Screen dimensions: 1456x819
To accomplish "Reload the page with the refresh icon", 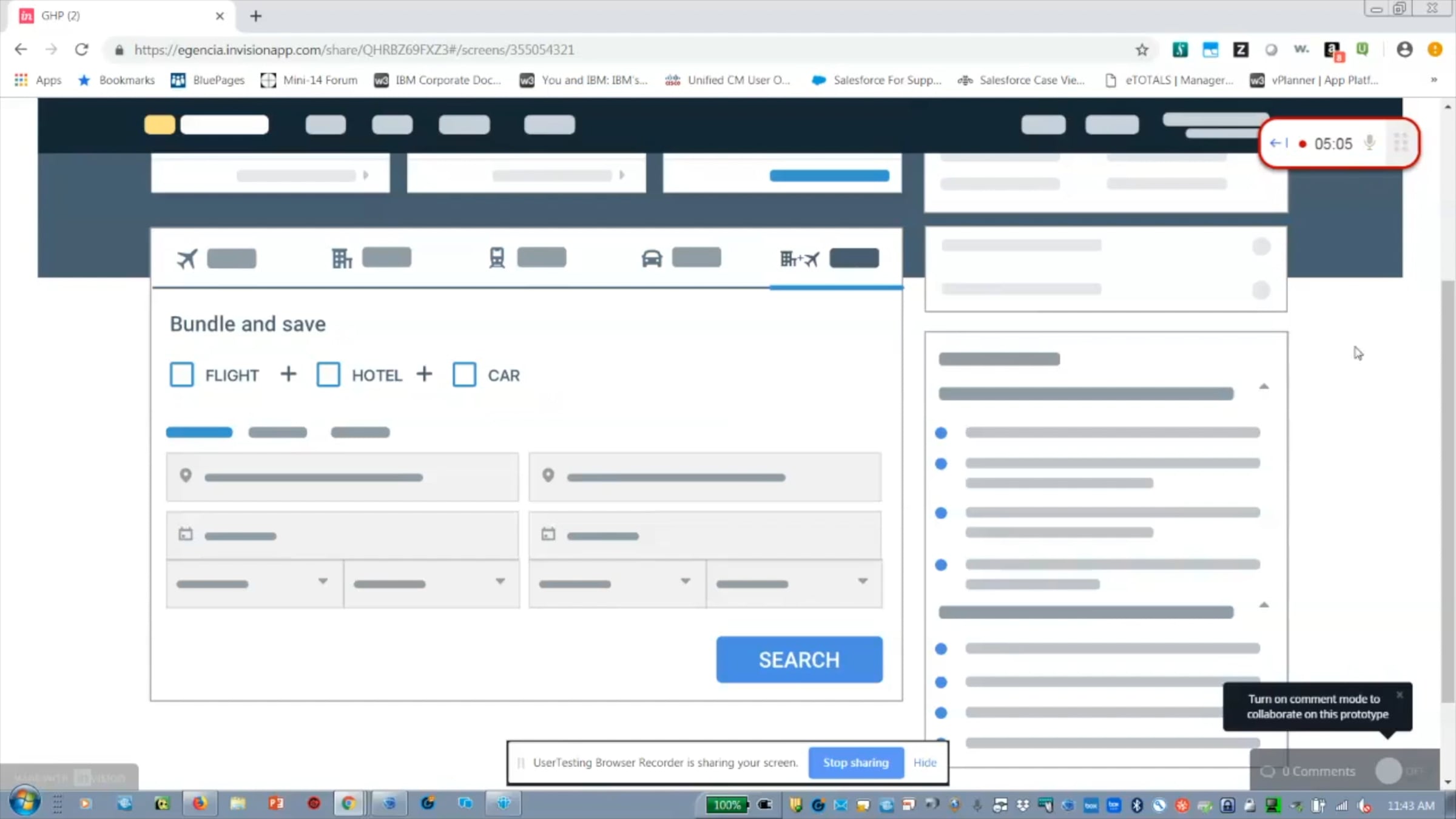I will (x=82, y=50).
